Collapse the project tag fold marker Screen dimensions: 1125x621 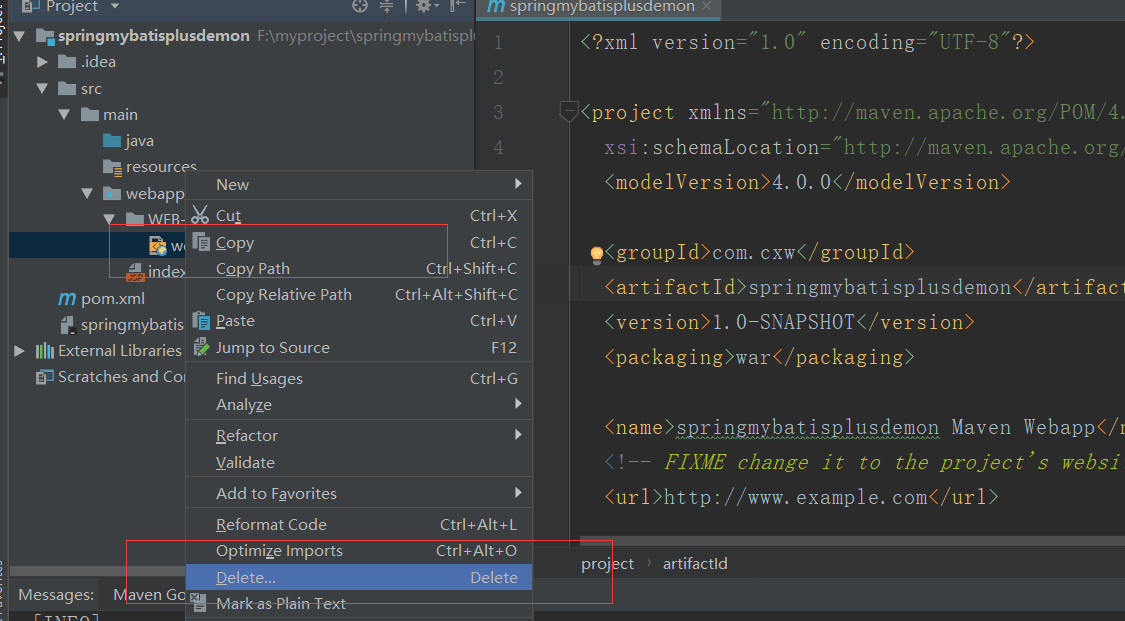click(x=568, y=112)
